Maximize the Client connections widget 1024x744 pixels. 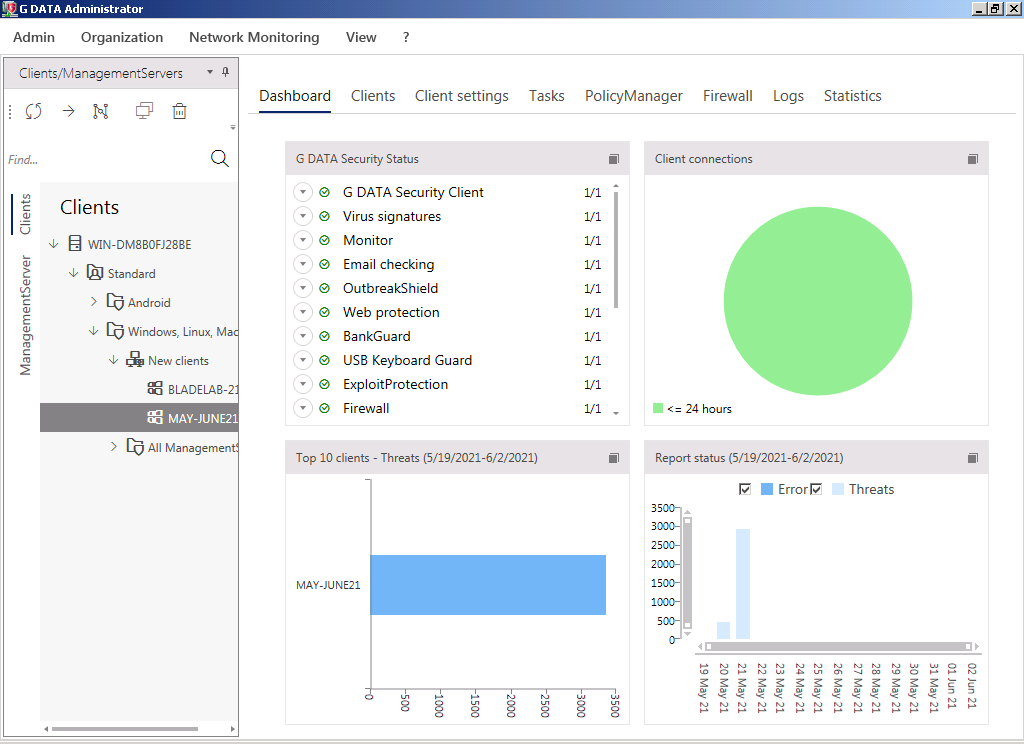pos(972,159)
